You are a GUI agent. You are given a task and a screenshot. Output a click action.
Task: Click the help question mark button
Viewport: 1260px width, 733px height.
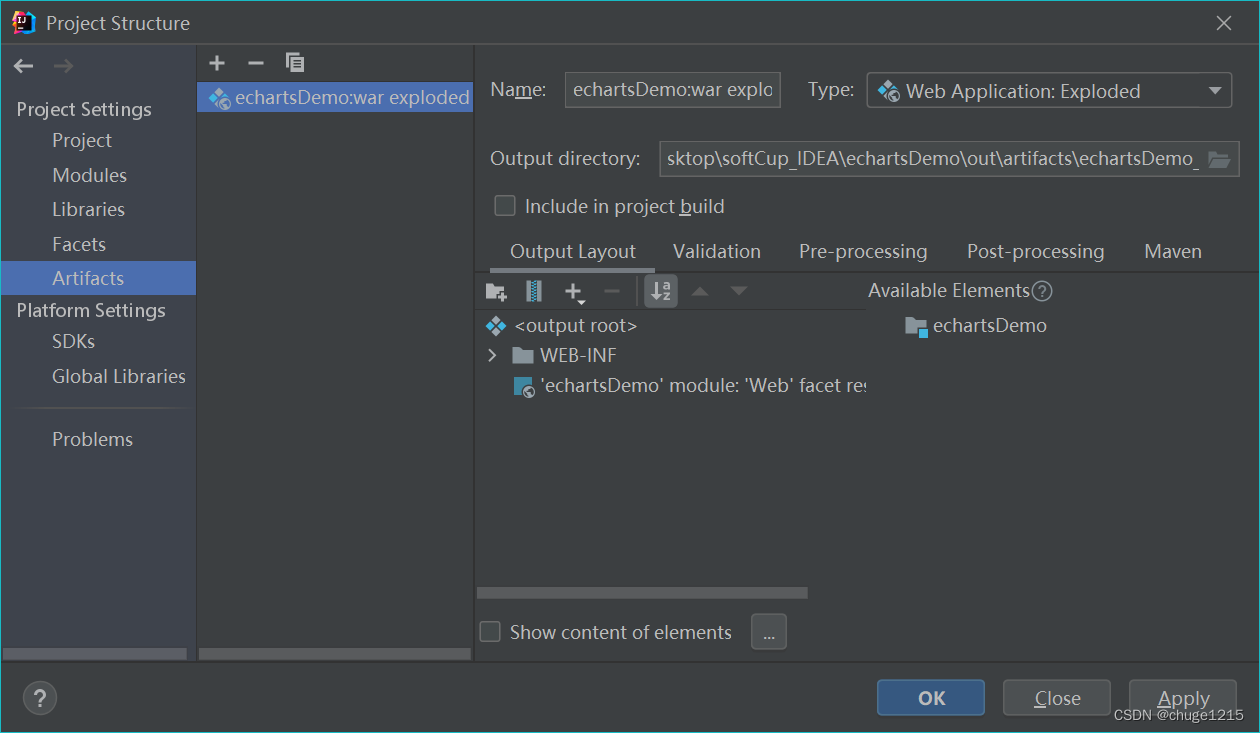click(x=40, y=698)
